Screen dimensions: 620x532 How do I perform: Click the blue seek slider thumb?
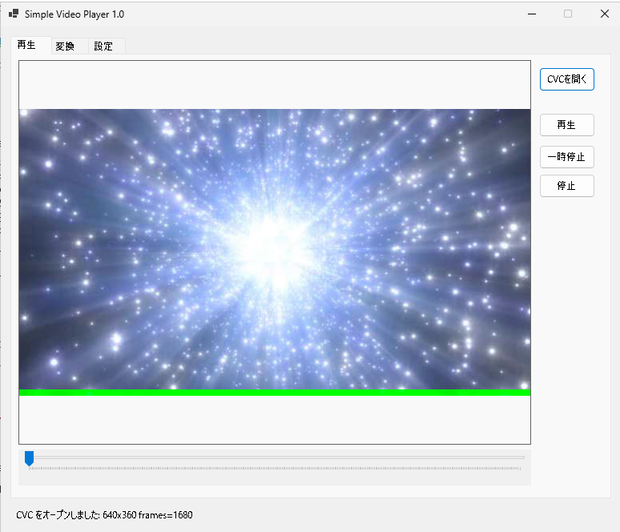click(29, 458)
